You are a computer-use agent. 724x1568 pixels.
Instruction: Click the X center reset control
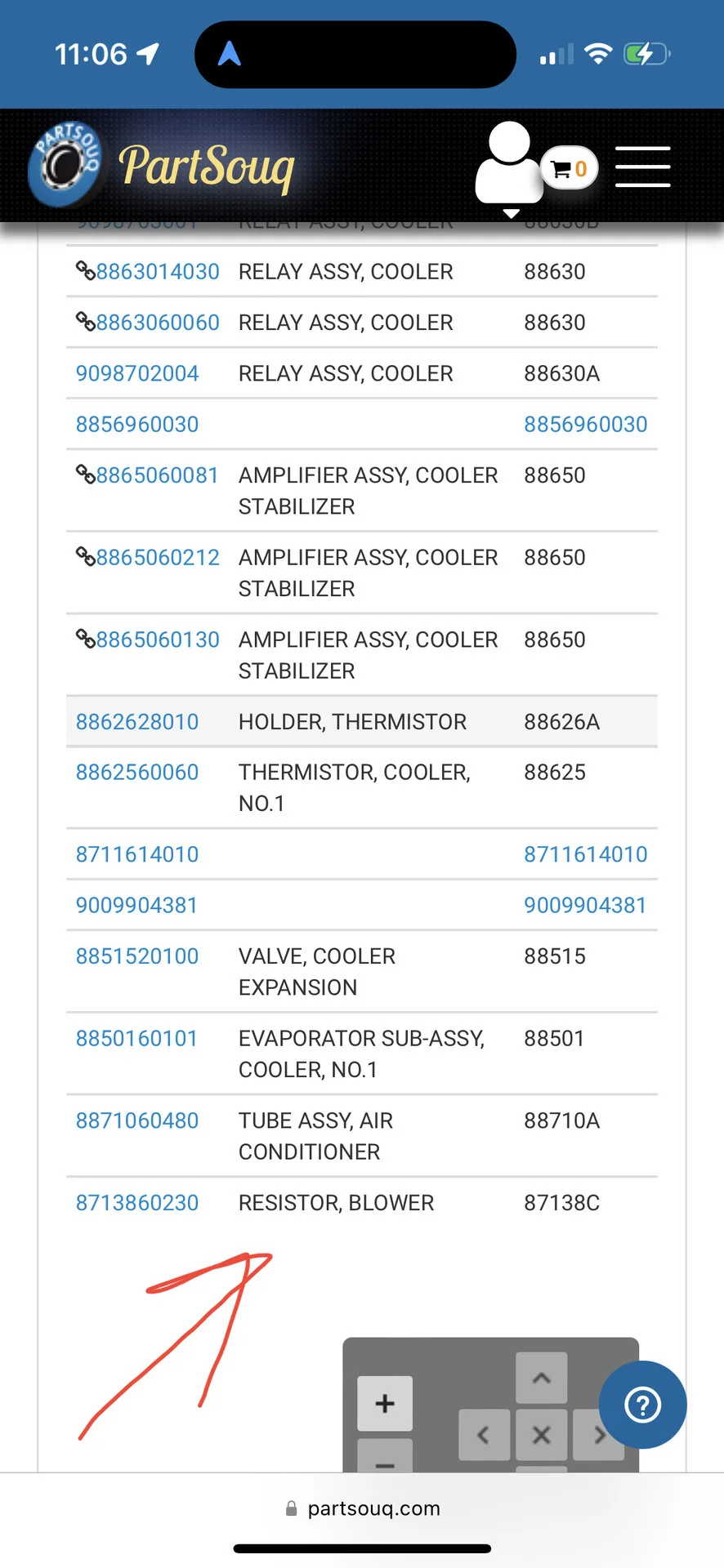point(541,1435)
